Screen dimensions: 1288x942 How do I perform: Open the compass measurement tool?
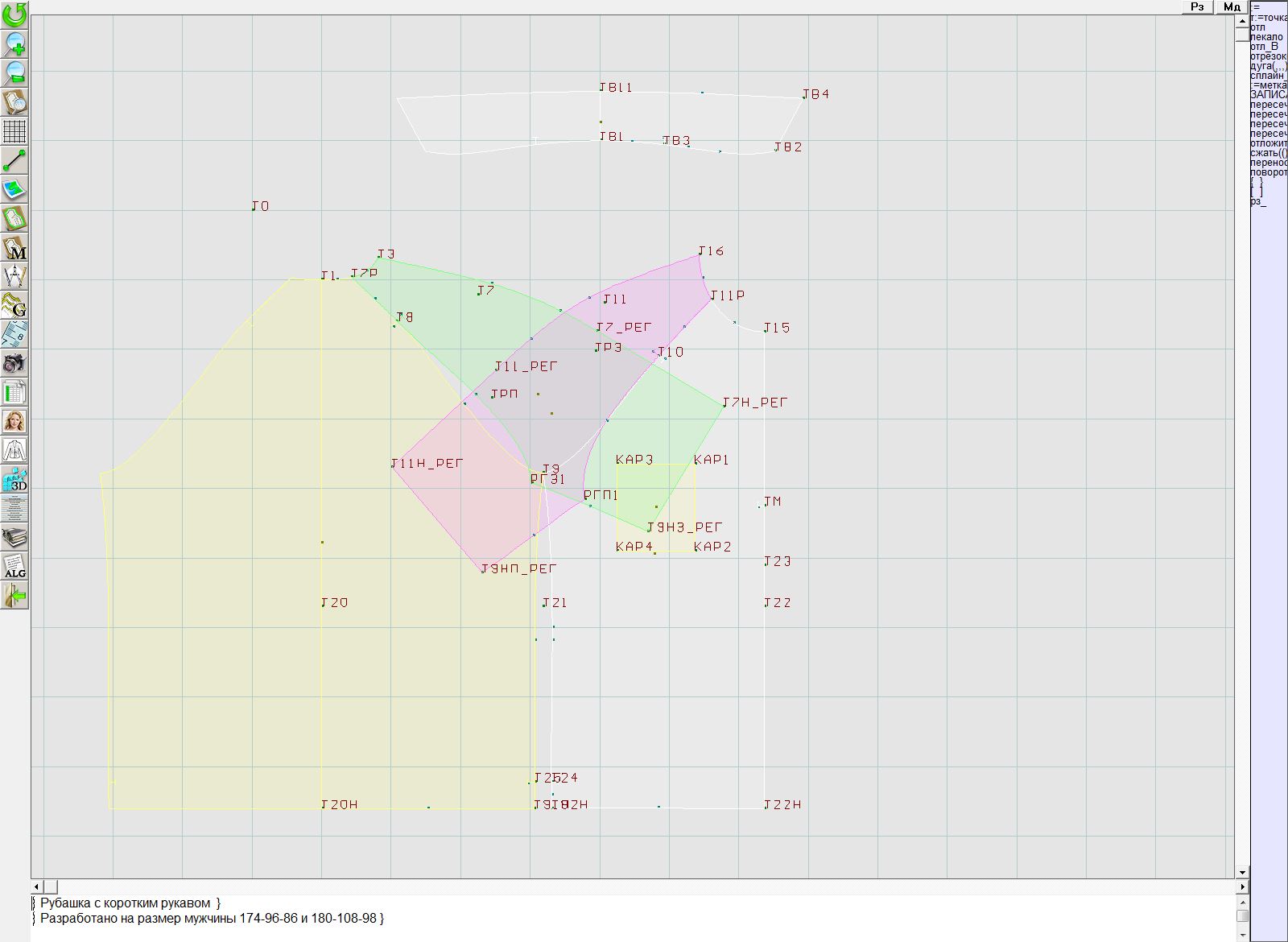click(x=14, y=276)
